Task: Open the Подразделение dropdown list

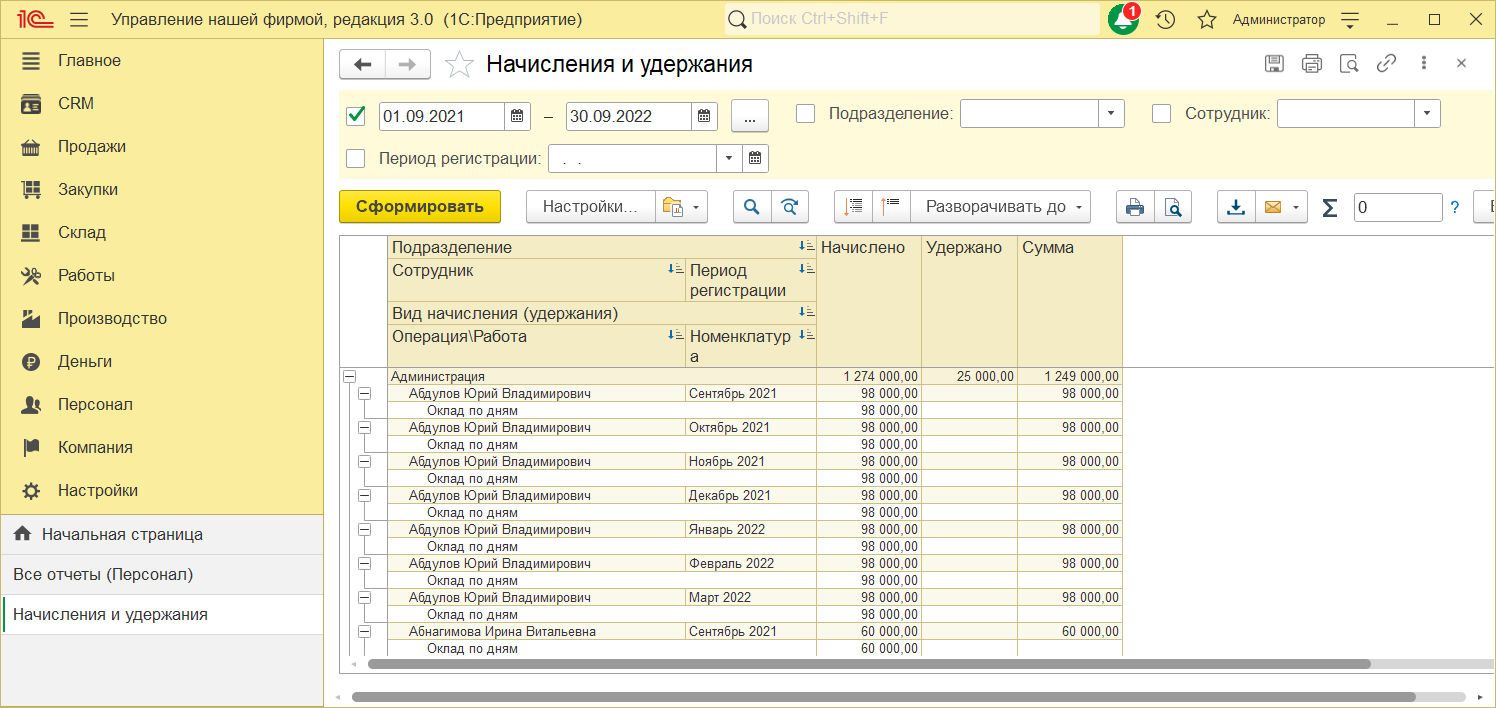Action: 1111,114
